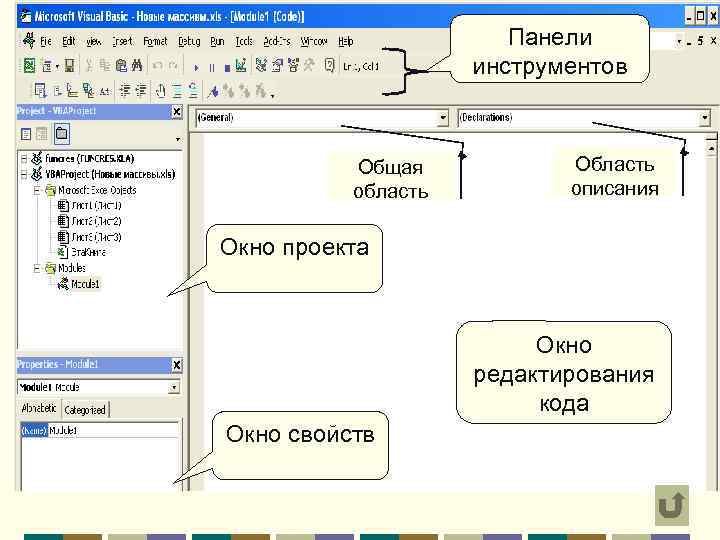Toggle Design Mode icon
The width and height of the screenshot is (720, 540).
[241, 66]
